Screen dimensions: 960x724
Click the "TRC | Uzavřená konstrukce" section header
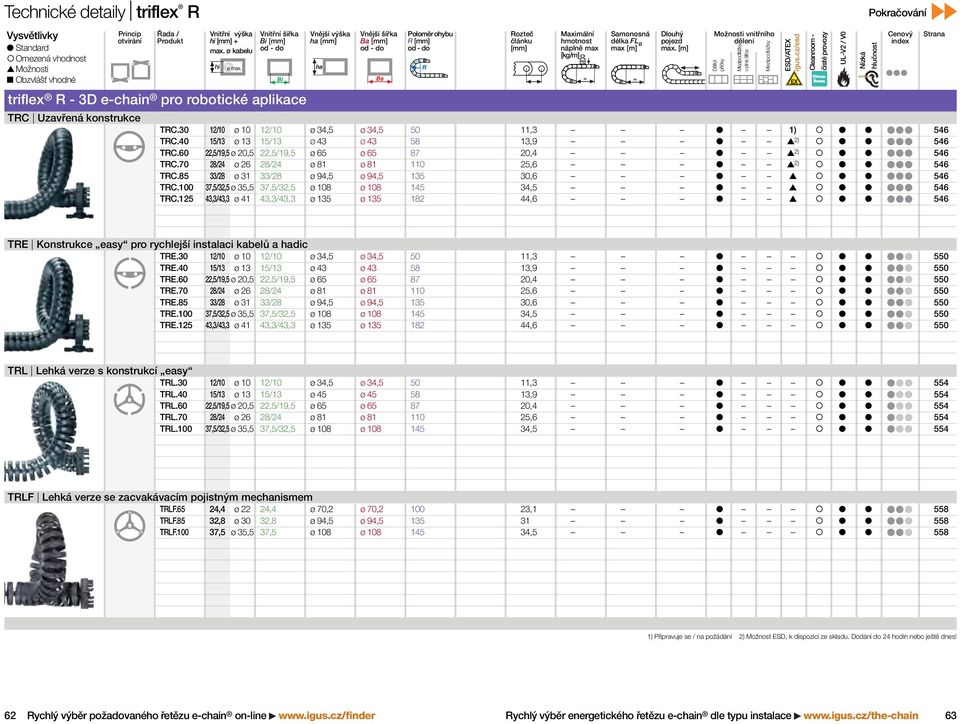point(480,118)
